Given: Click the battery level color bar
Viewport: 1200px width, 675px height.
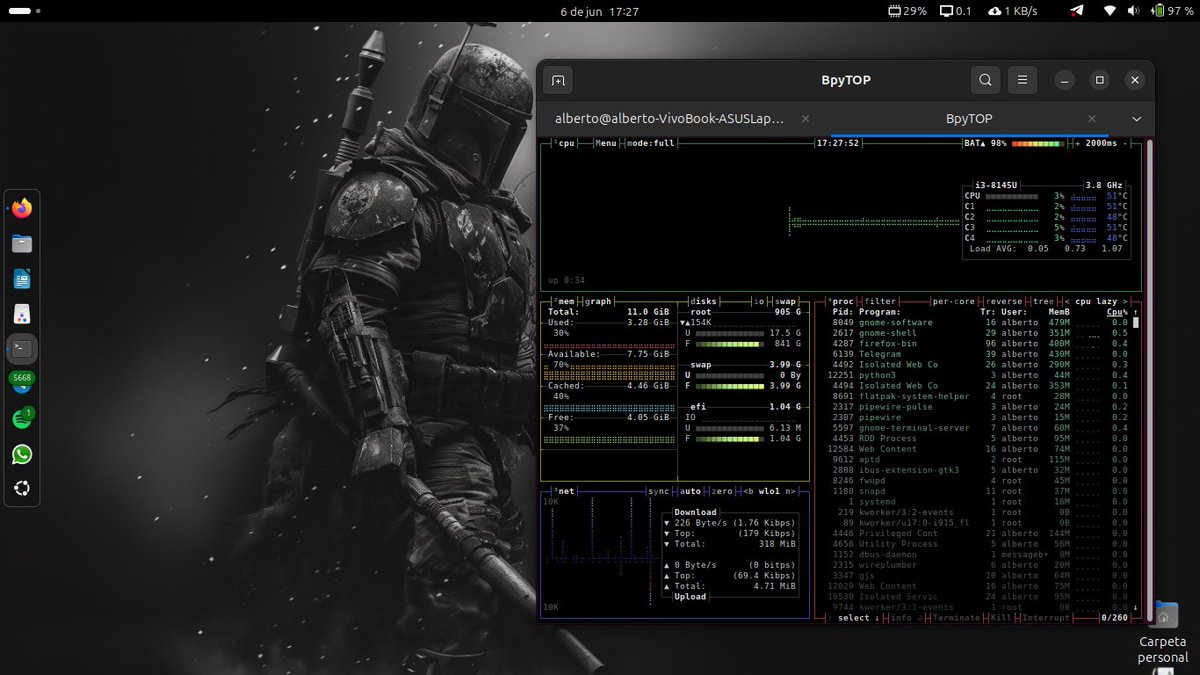Looking at the screenshot, I should point(1036,143).
